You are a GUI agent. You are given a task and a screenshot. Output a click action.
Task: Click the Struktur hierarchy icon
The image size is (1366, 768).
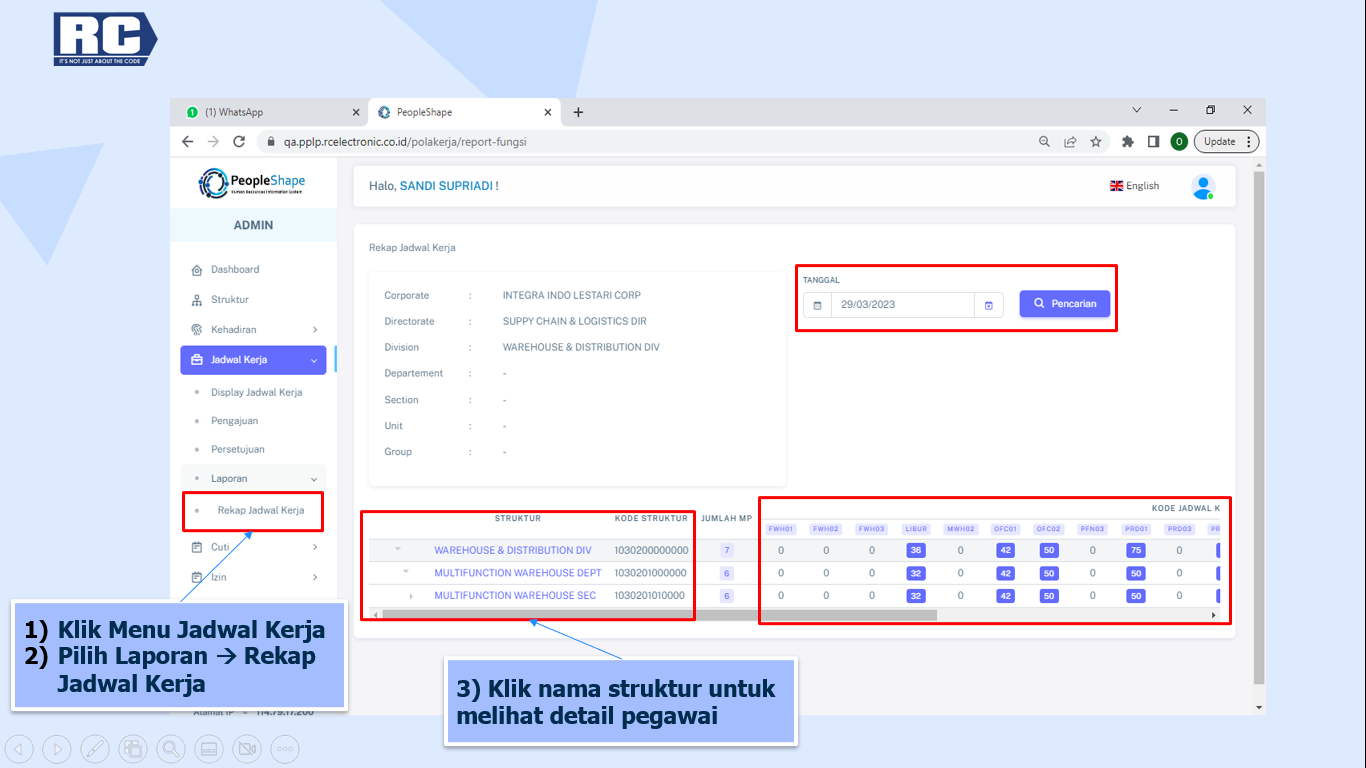(196, 300)
